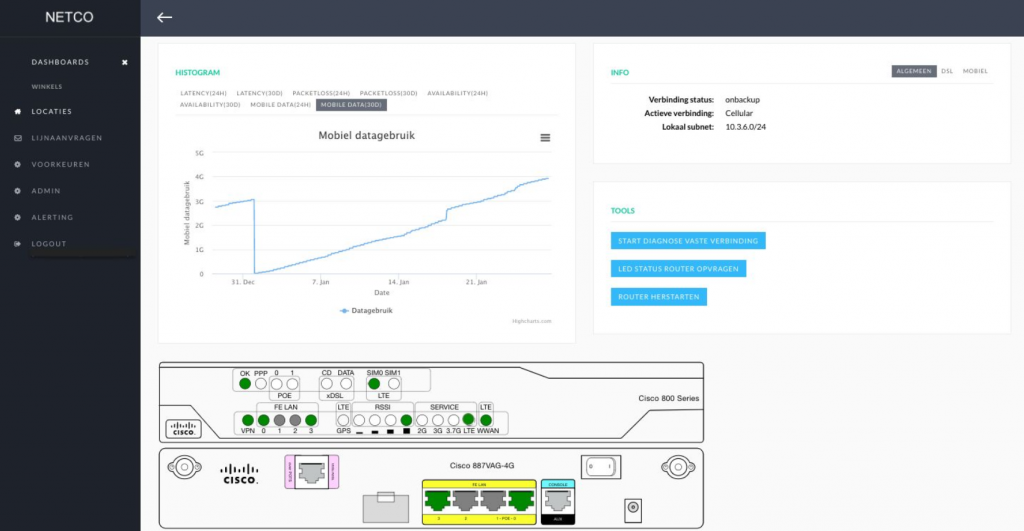Click the green WWAN LED
Image resolution: width=1024 pixels, height=531 pixels.
[486, 420]
